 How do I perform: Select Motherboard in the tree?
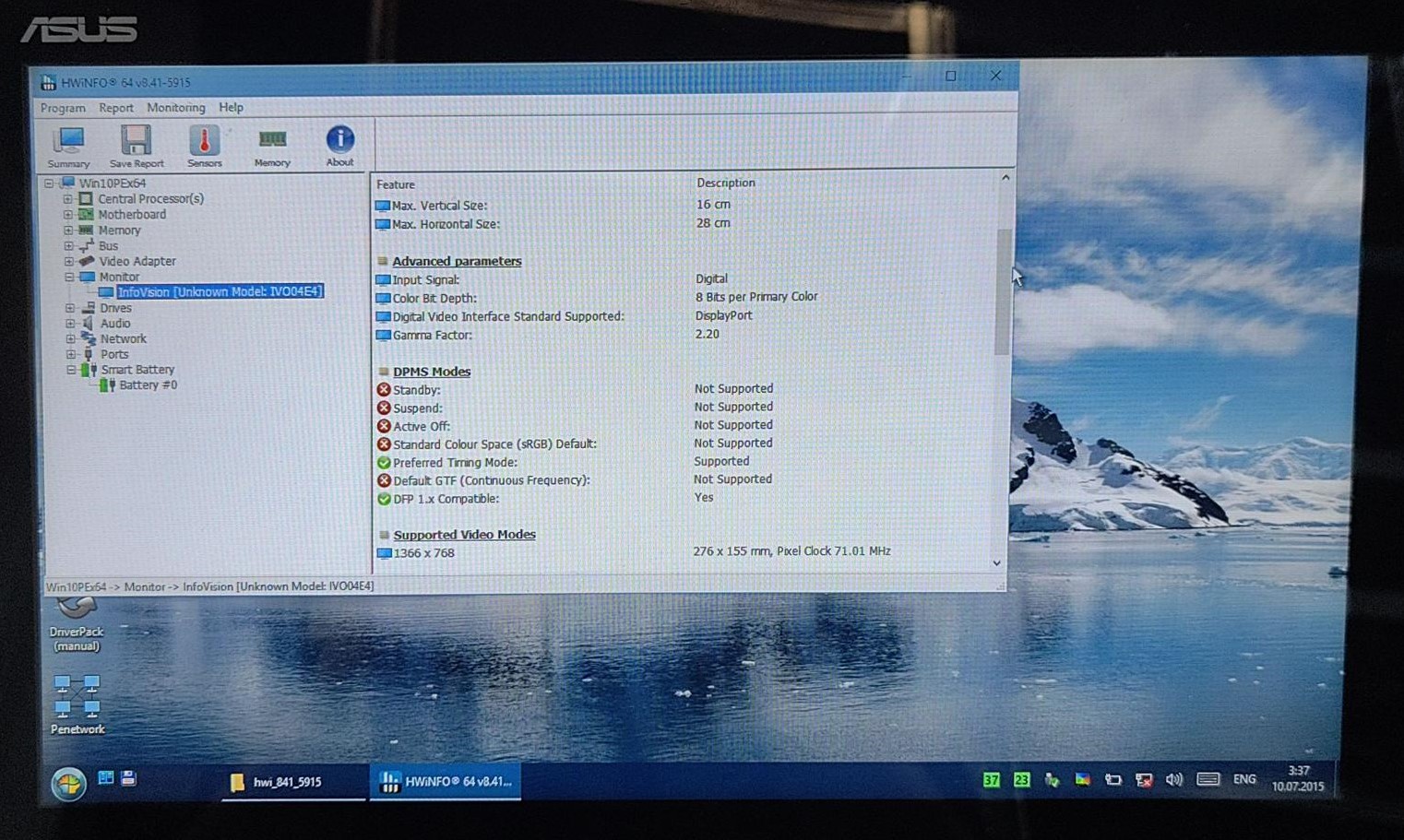point(132,215)
